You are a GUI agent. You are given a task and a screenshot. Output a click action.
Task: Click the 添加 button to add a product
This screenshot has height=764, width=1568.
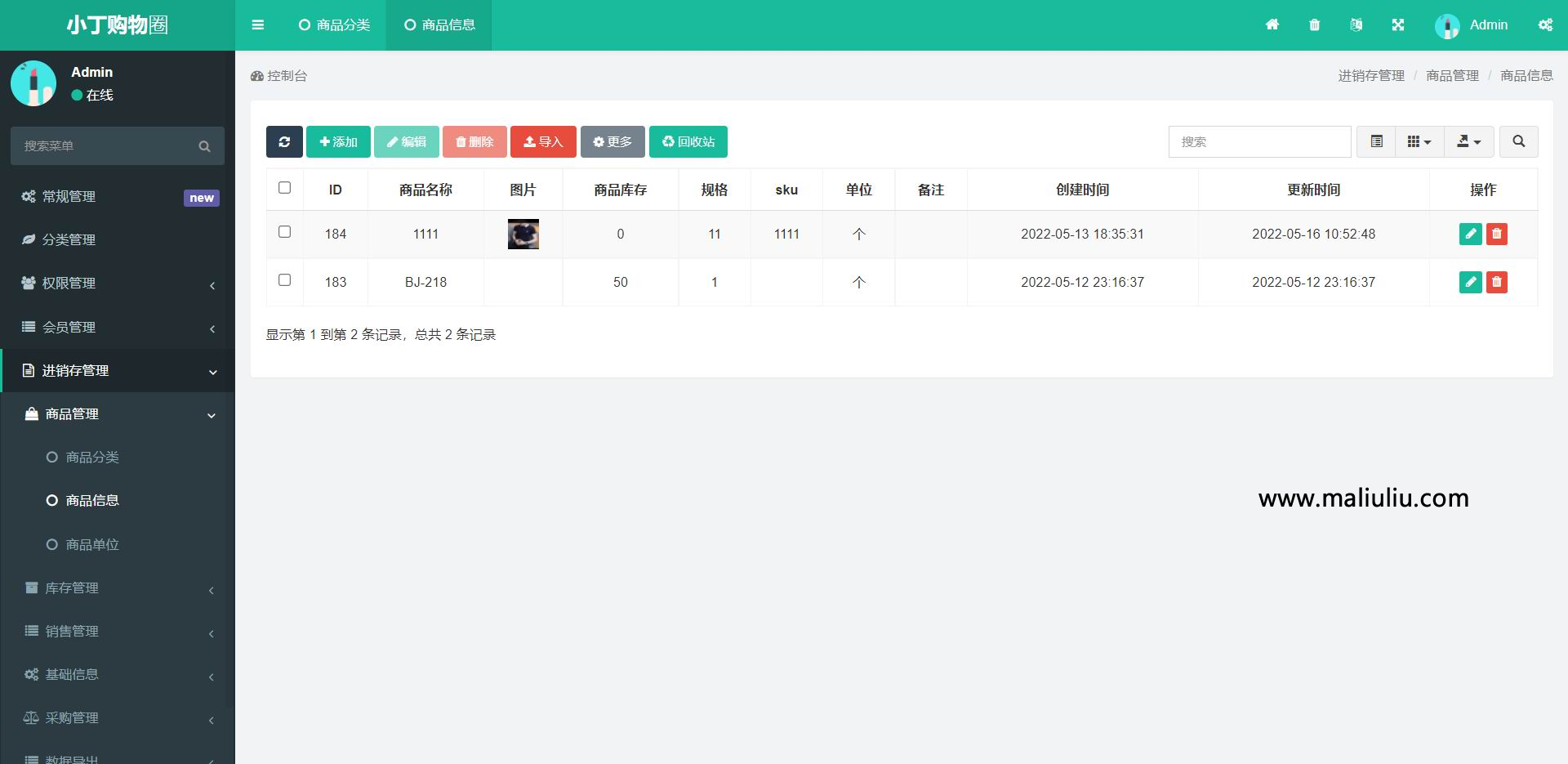click(x=337, y=141)
